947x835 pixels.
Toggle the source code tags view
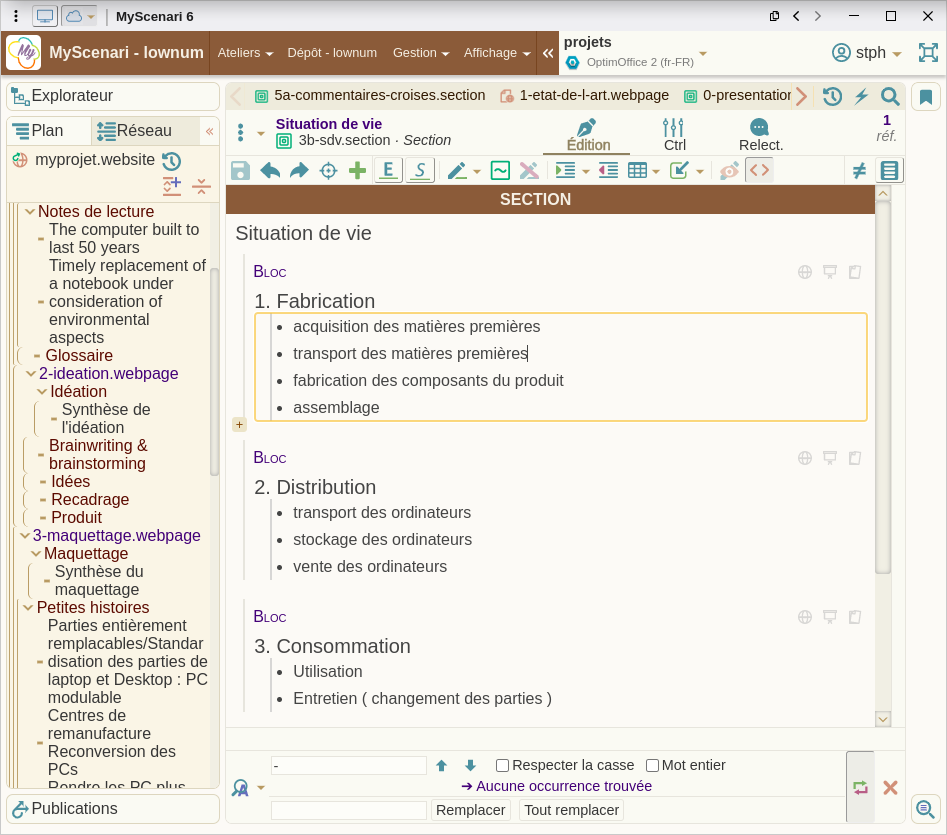pos(760,171)
